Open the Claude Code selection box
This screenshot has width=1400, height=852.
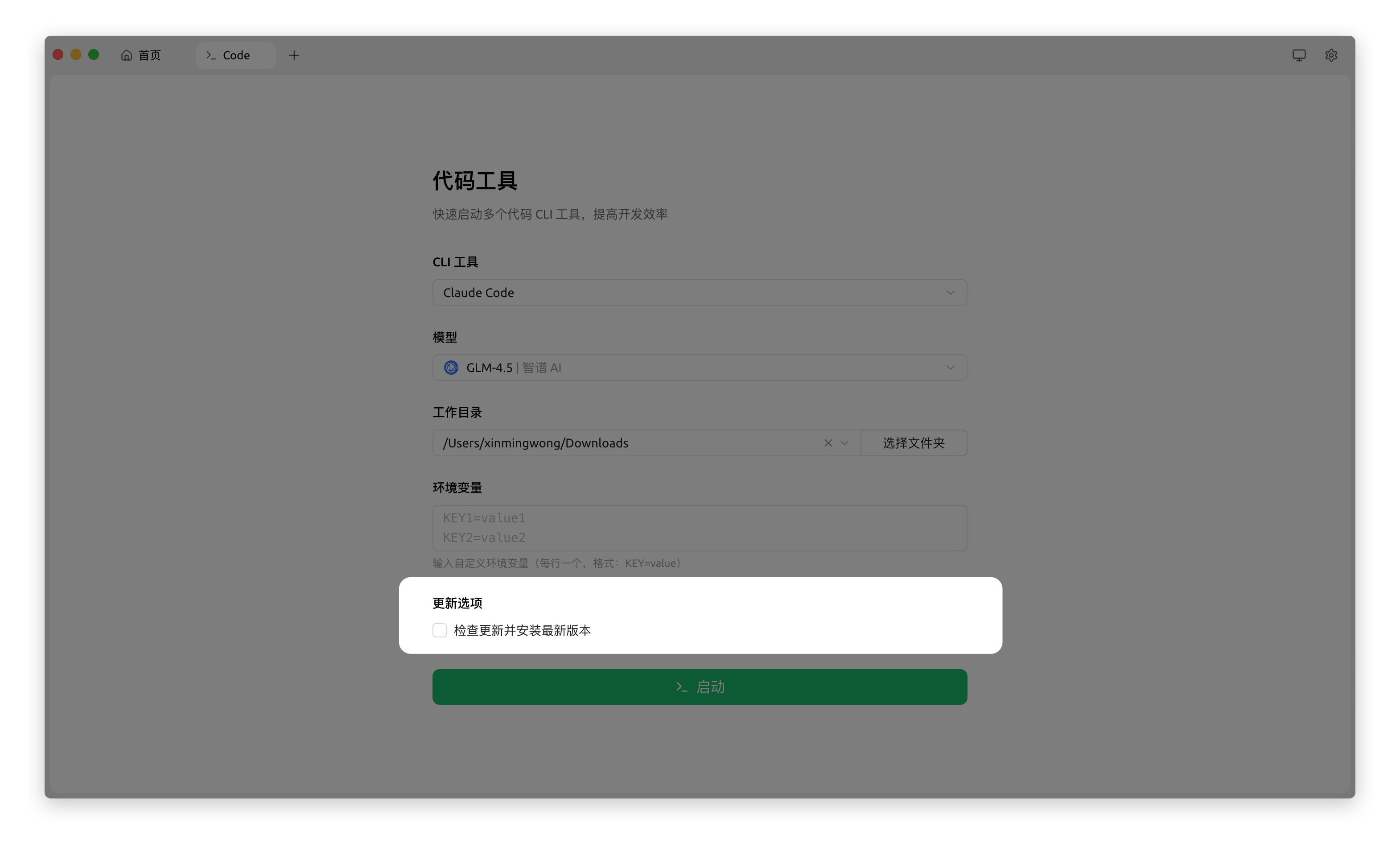coord(682,293)
